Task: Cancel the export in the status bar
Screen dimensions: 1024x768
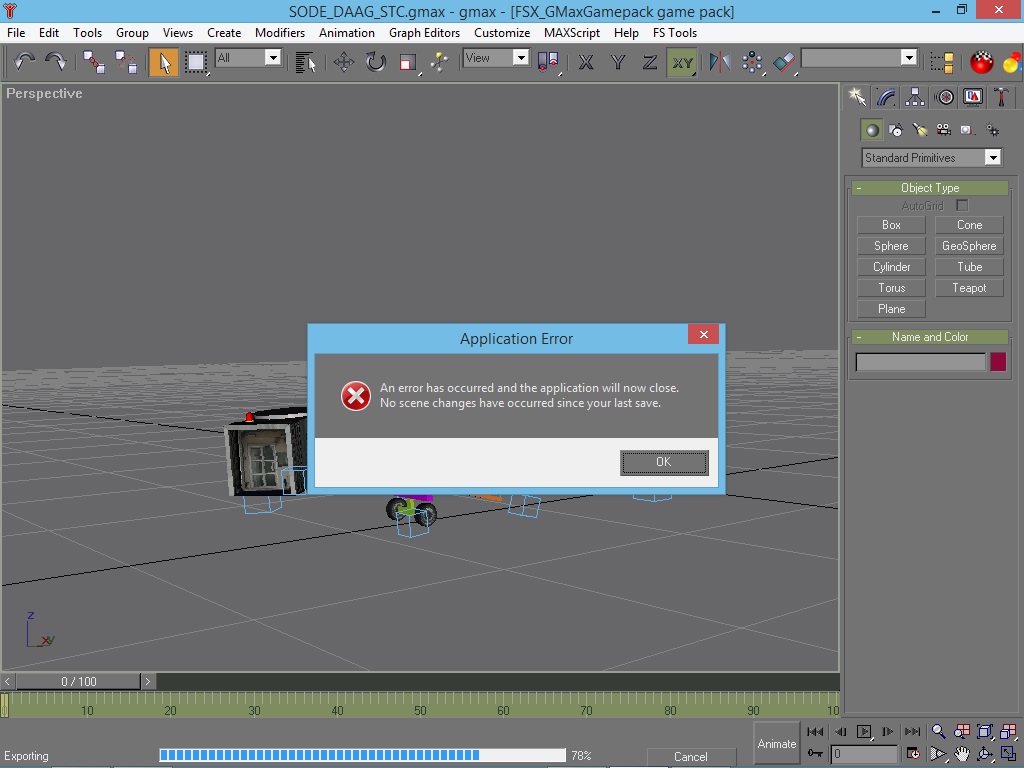Action: pos(690,757)
